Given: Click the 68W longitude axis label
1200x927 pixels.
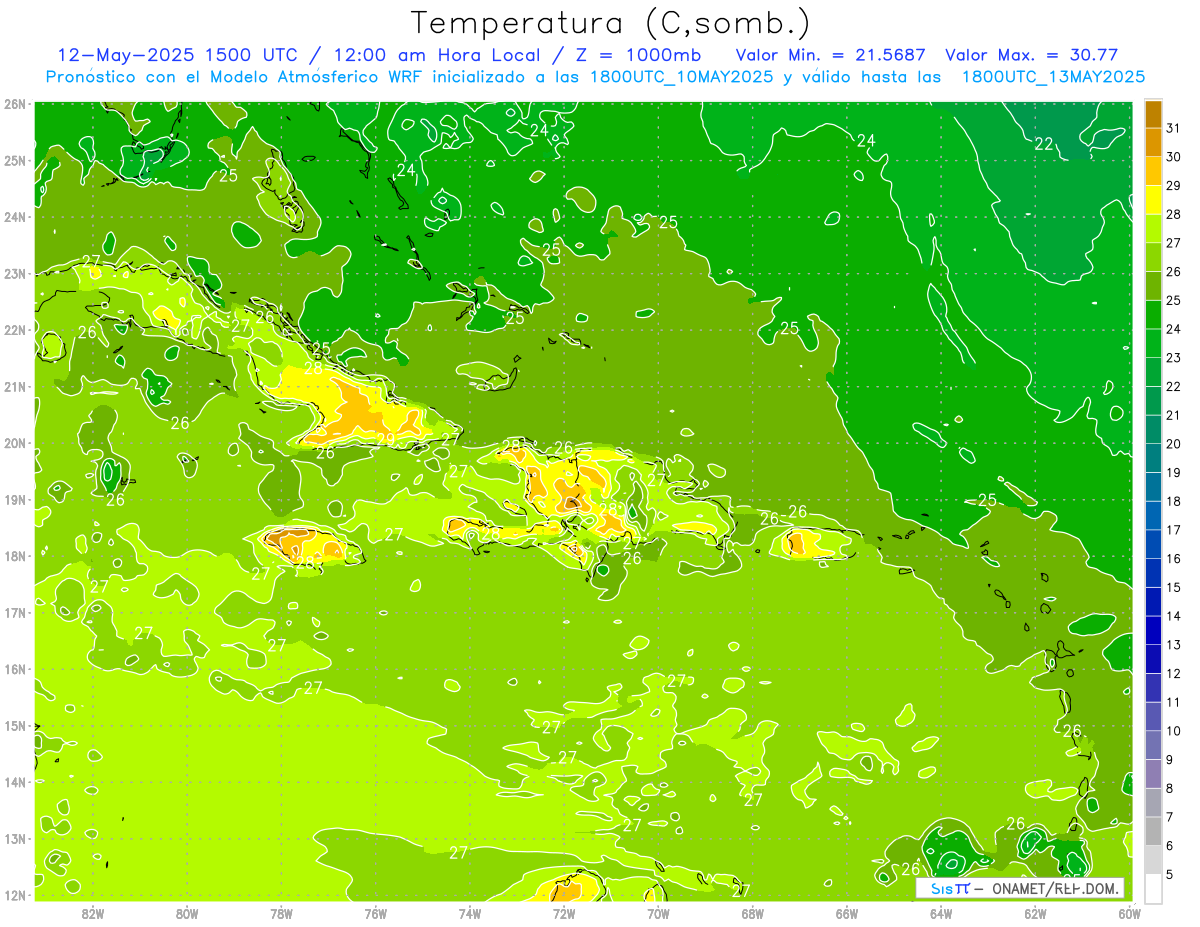Looking at the screenshot, I should click(x=753, y=913).
